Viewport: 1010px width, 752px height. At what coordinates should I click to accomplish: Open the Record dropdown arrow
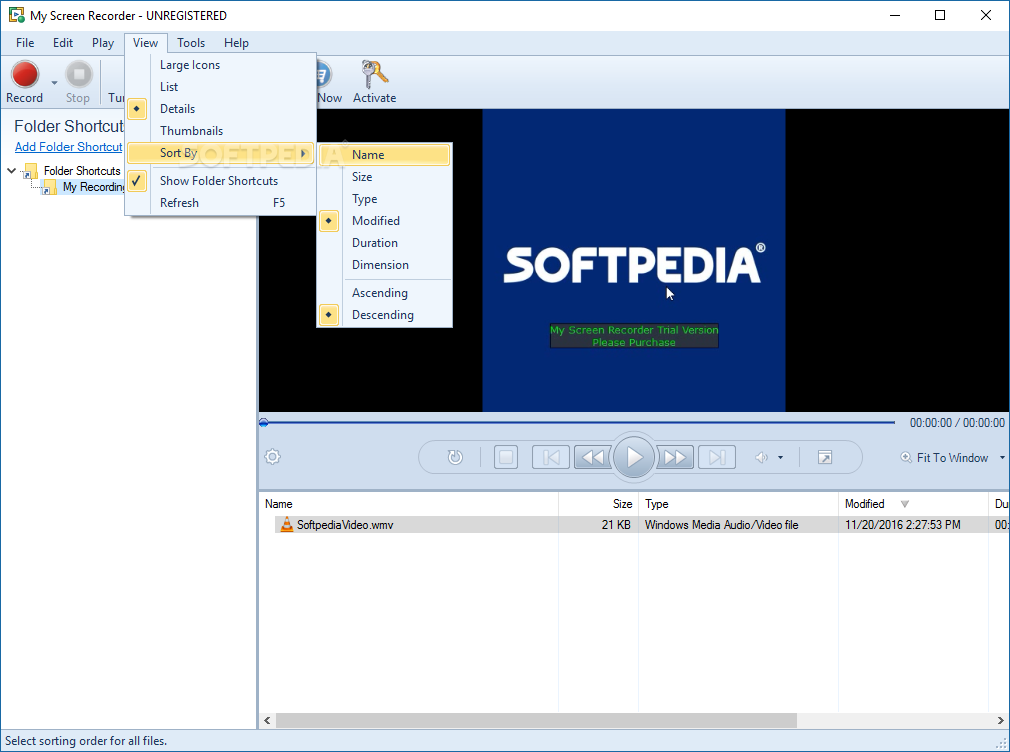click(54, 82)
